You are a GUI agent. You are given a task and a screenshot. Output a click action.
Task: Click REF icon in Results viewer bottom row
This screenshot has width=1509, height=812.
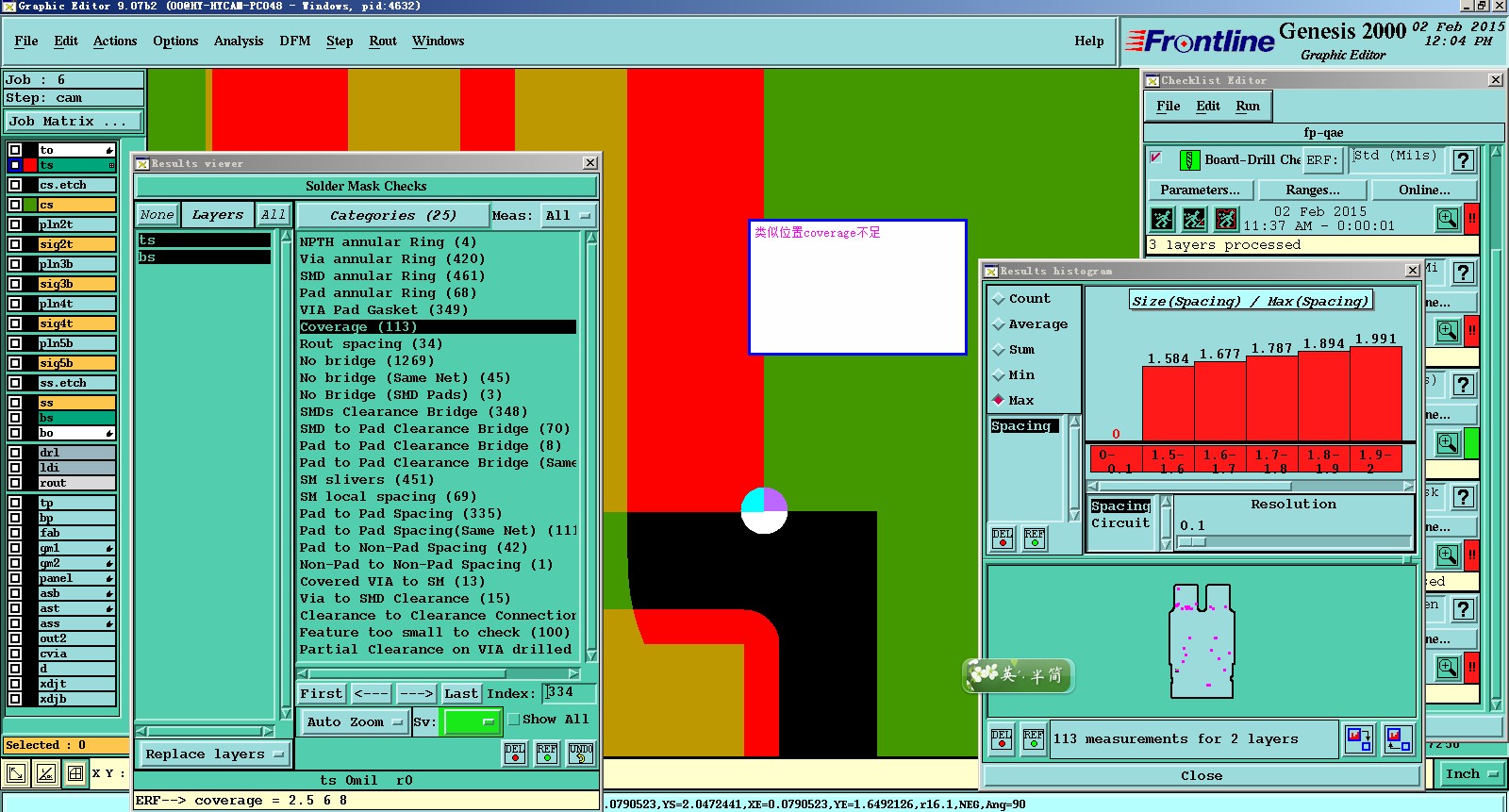547,754
